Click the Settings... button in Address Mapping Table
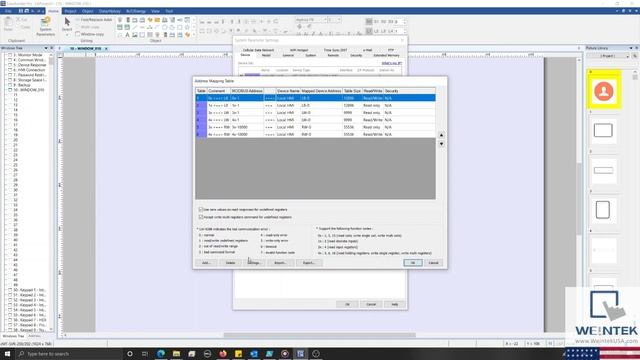The height and width of the screenshot is (360, 640). click(255, 263)
